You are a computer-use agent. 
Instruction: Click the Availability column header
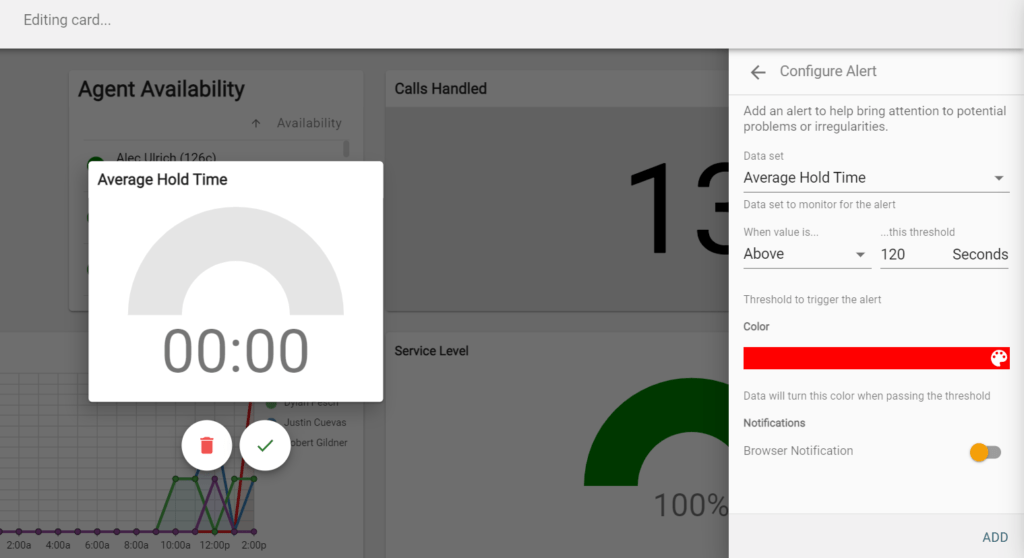[x=309, y=123]
